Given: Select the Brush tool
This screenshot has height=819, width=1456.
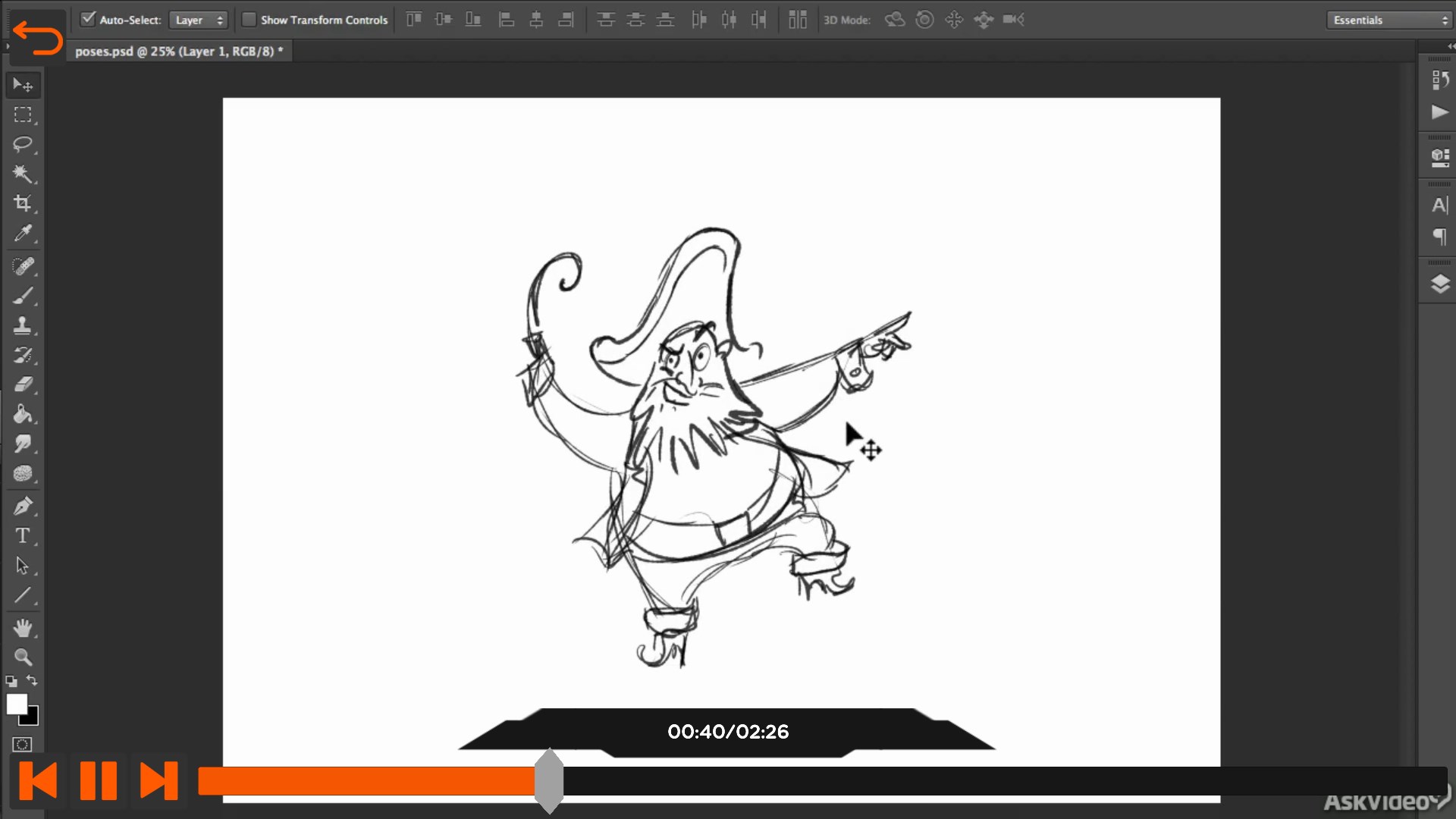Looking at the screenshot, I should pos(23,296).
